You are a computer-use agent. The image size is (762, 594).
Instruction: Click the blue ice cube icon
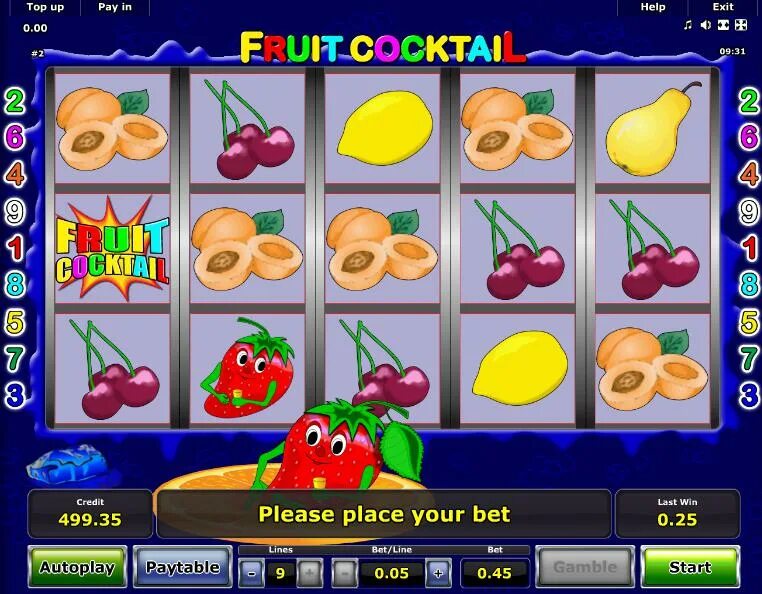[68, 464]
